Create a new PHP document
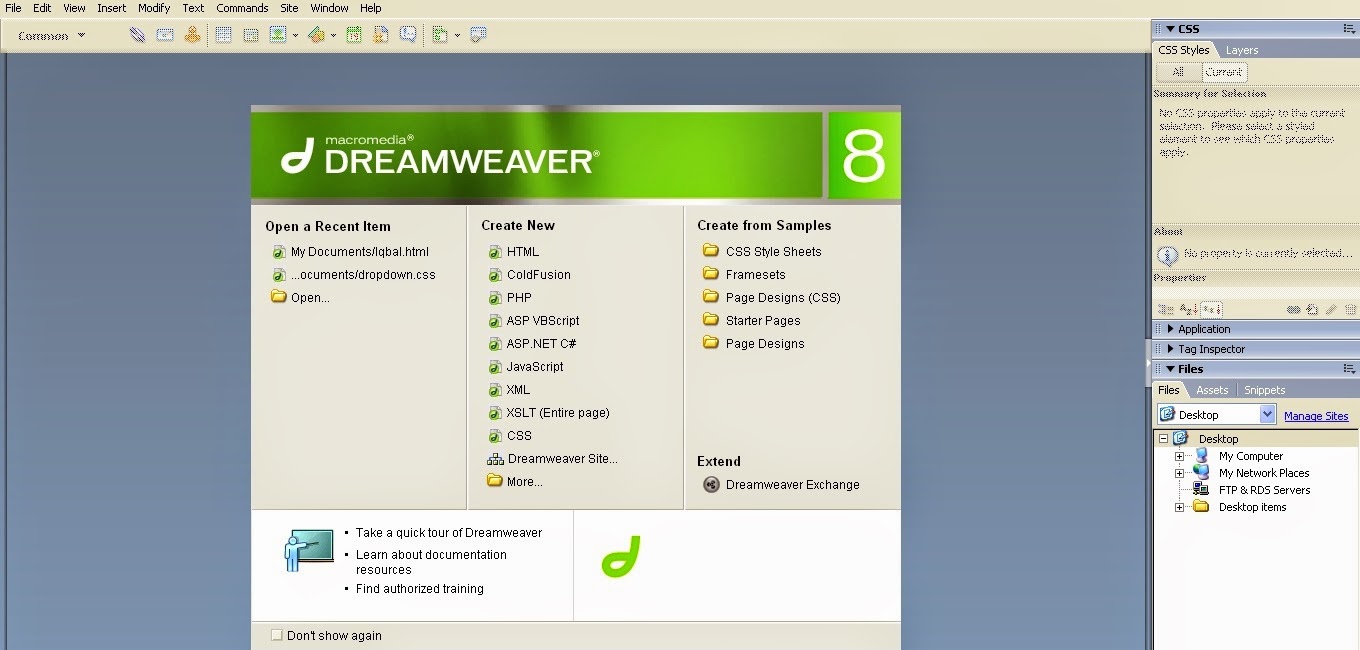 coord(518,297)
